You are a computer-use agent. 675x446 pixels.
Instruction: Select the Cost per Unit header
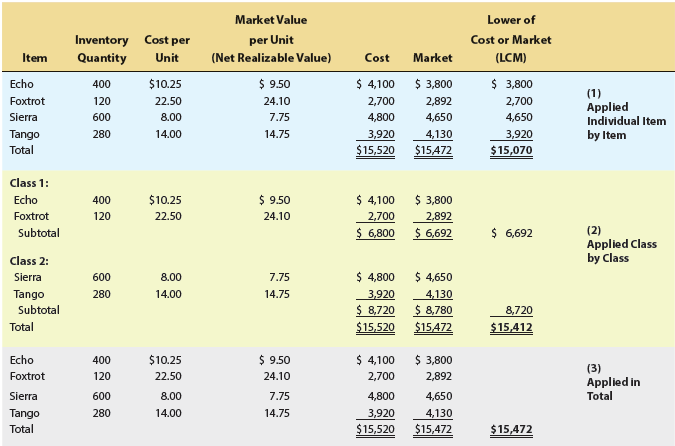167,49
